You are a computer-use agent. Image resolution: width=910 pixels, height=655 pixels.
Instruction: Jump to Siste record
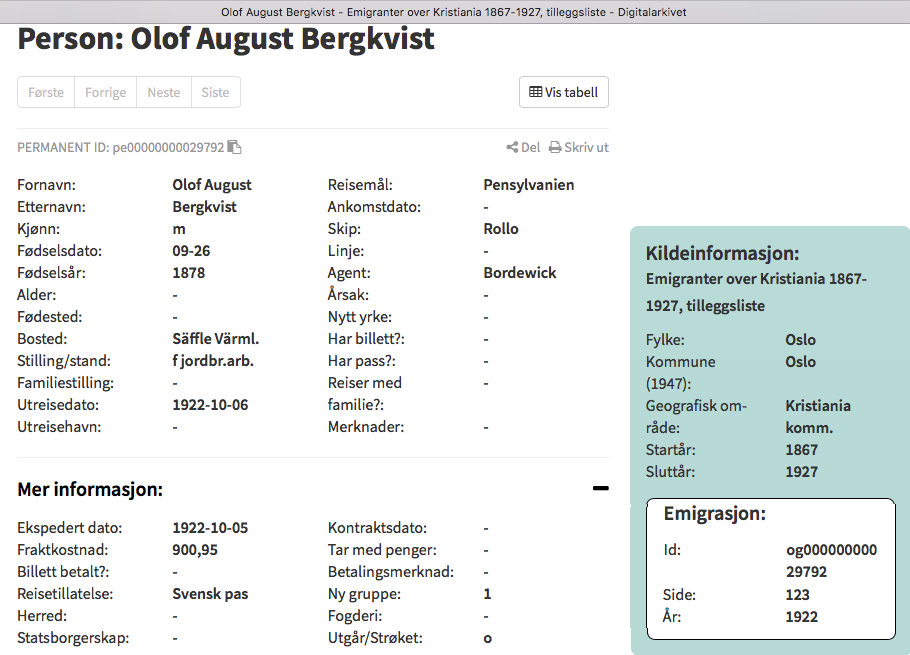pos(215,92)
